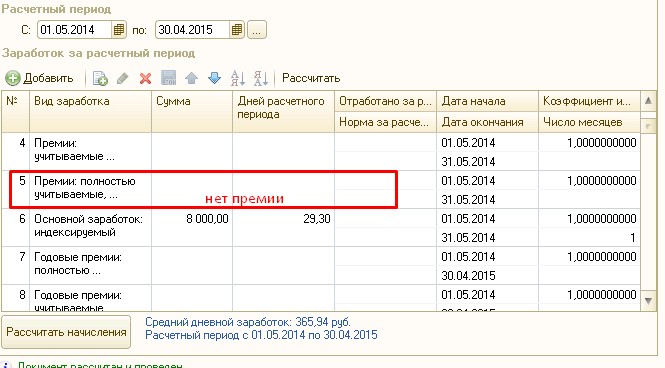Click the ellipsis period selection button

(257, 30)
